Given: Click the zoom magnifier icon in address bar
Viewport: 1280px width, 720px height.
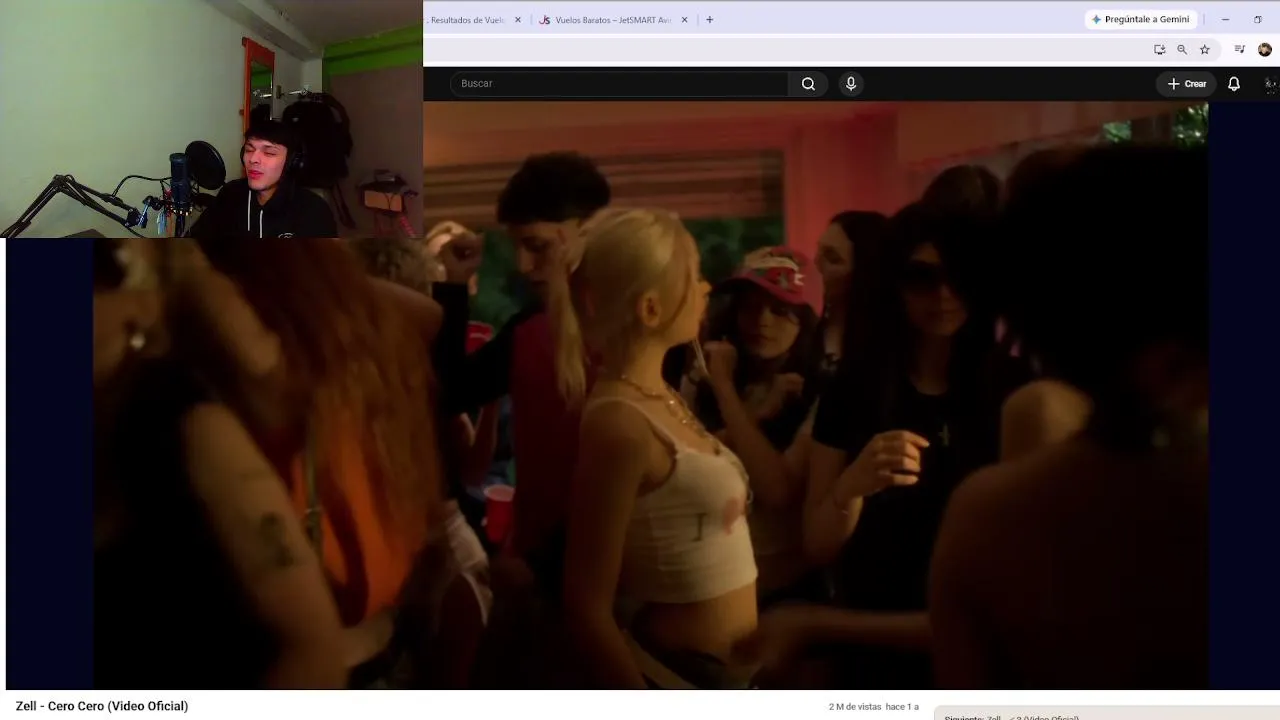Looking at the screenshot, I should (1182, 50).
